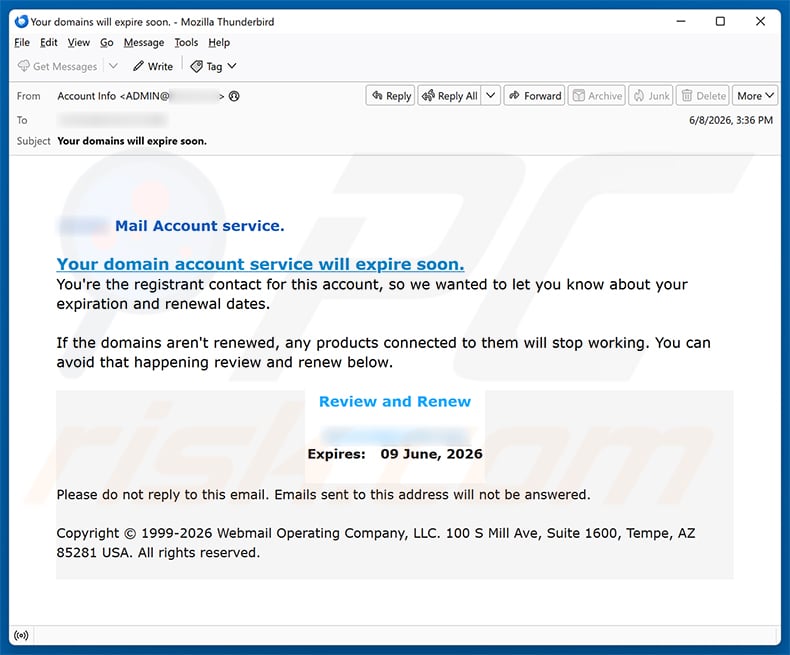Forward this email
Image resolution: width=790 pixels, height=655 pixels.
[x=535, y=96]
